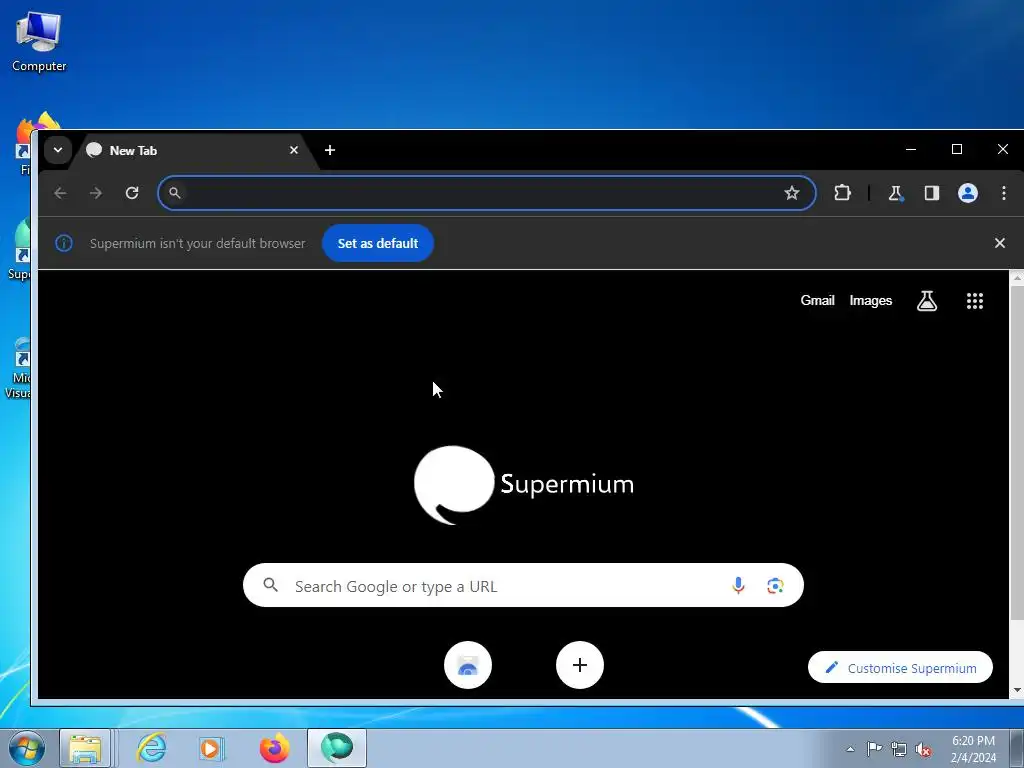
Task: Bookmark this tab with the star
Action: pyautogui.click(x=792, y=193)
